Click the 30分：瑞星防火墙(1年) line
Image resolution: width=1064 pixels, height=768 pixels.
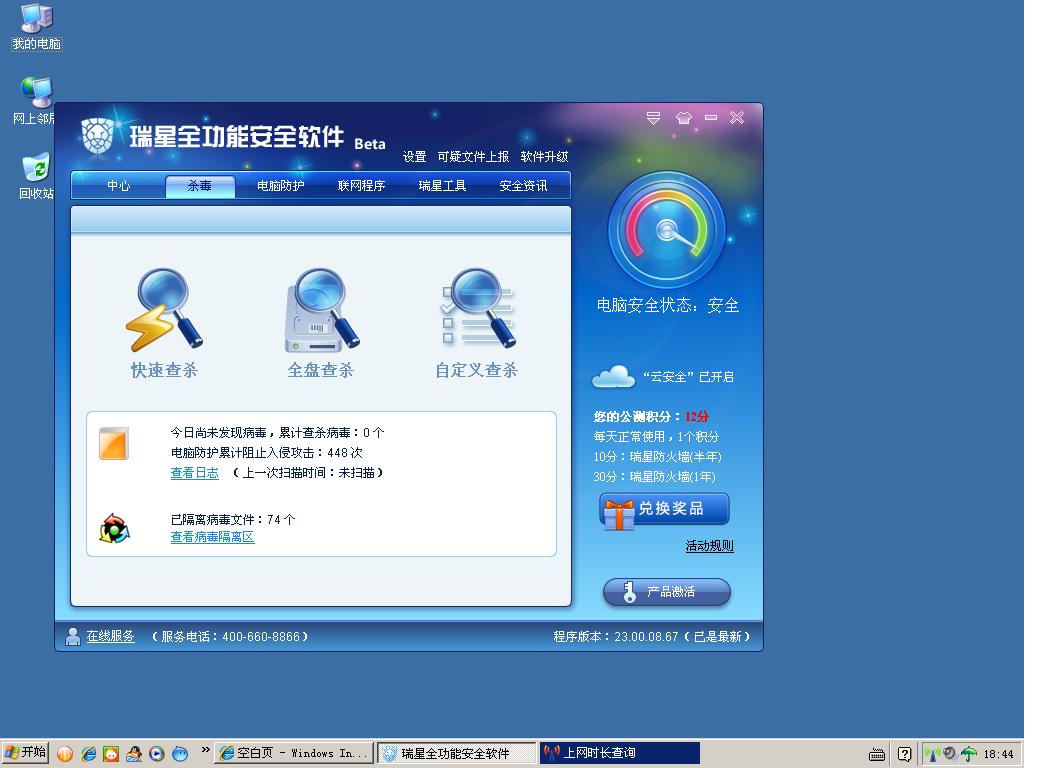[655, 477]
